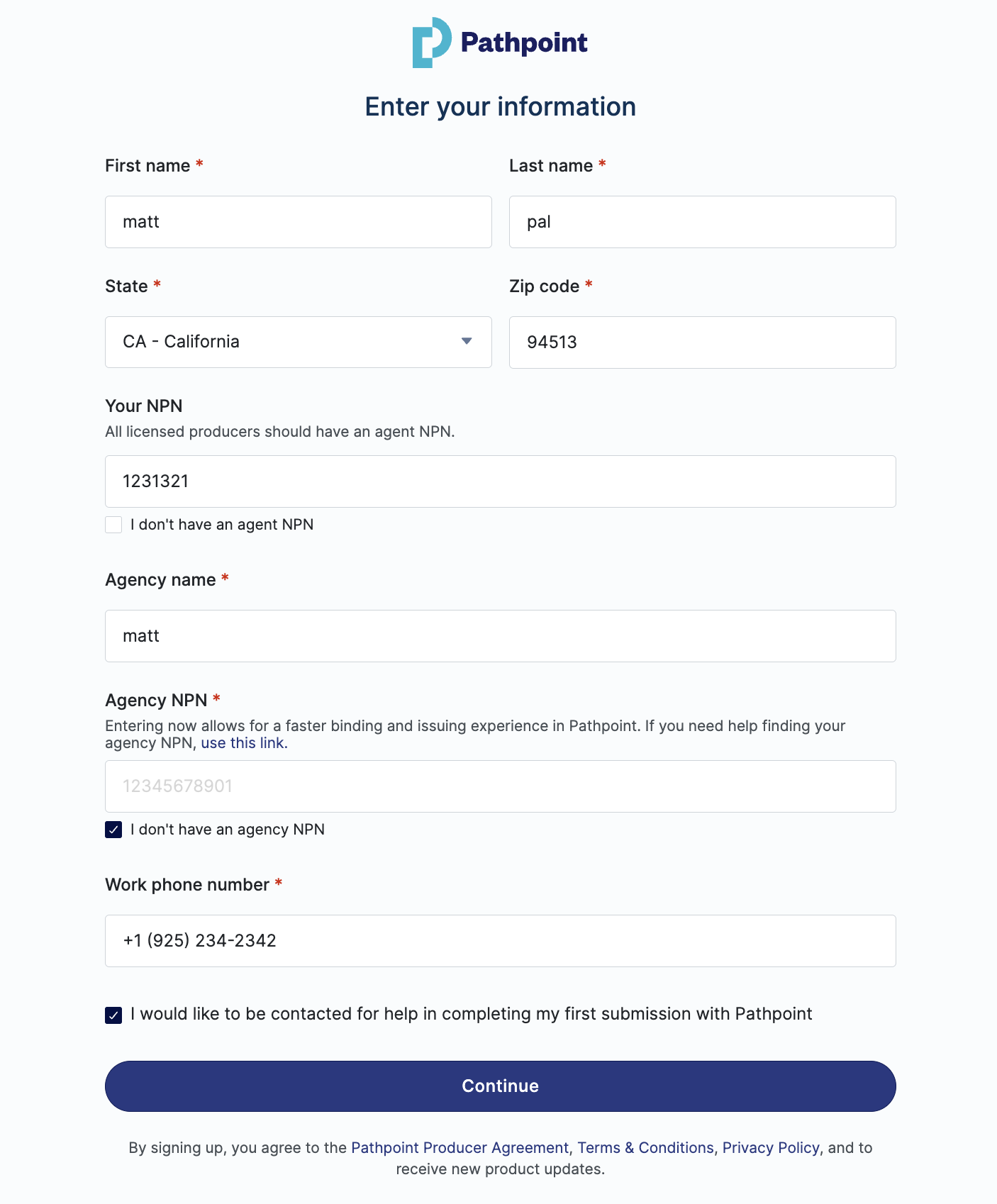Click the "Enter your information" heading
997x1204 pixels.
point(500,107)
